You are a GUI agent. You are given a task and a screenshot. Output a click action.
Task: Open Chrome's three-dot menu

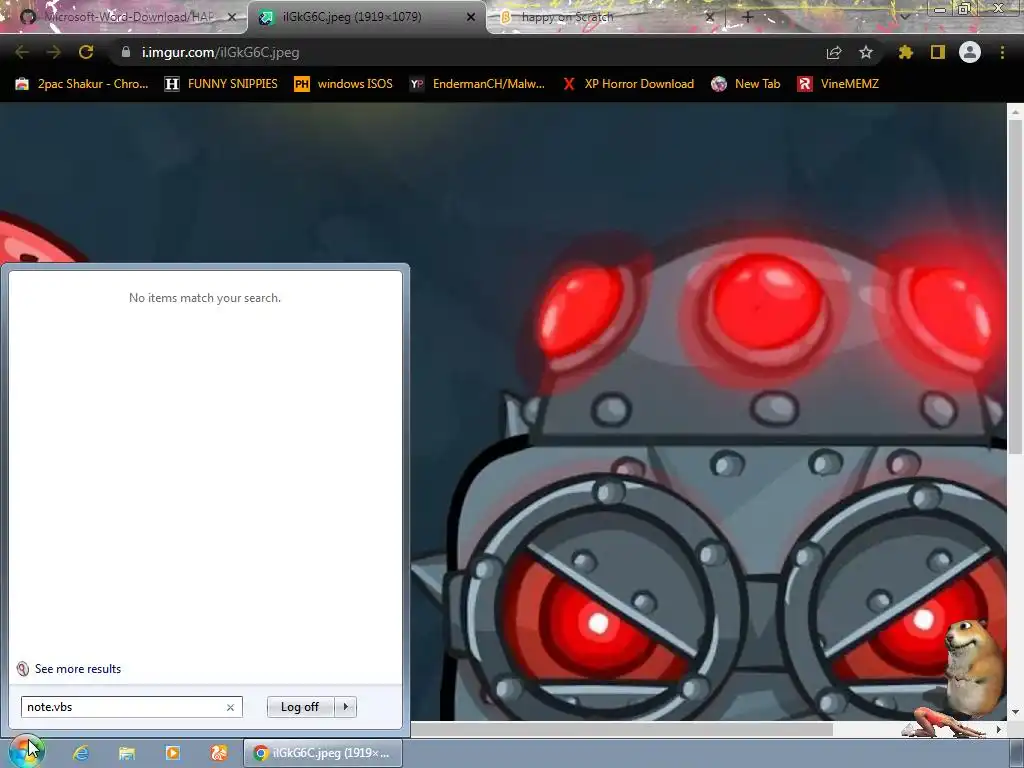coord(1002,52)
